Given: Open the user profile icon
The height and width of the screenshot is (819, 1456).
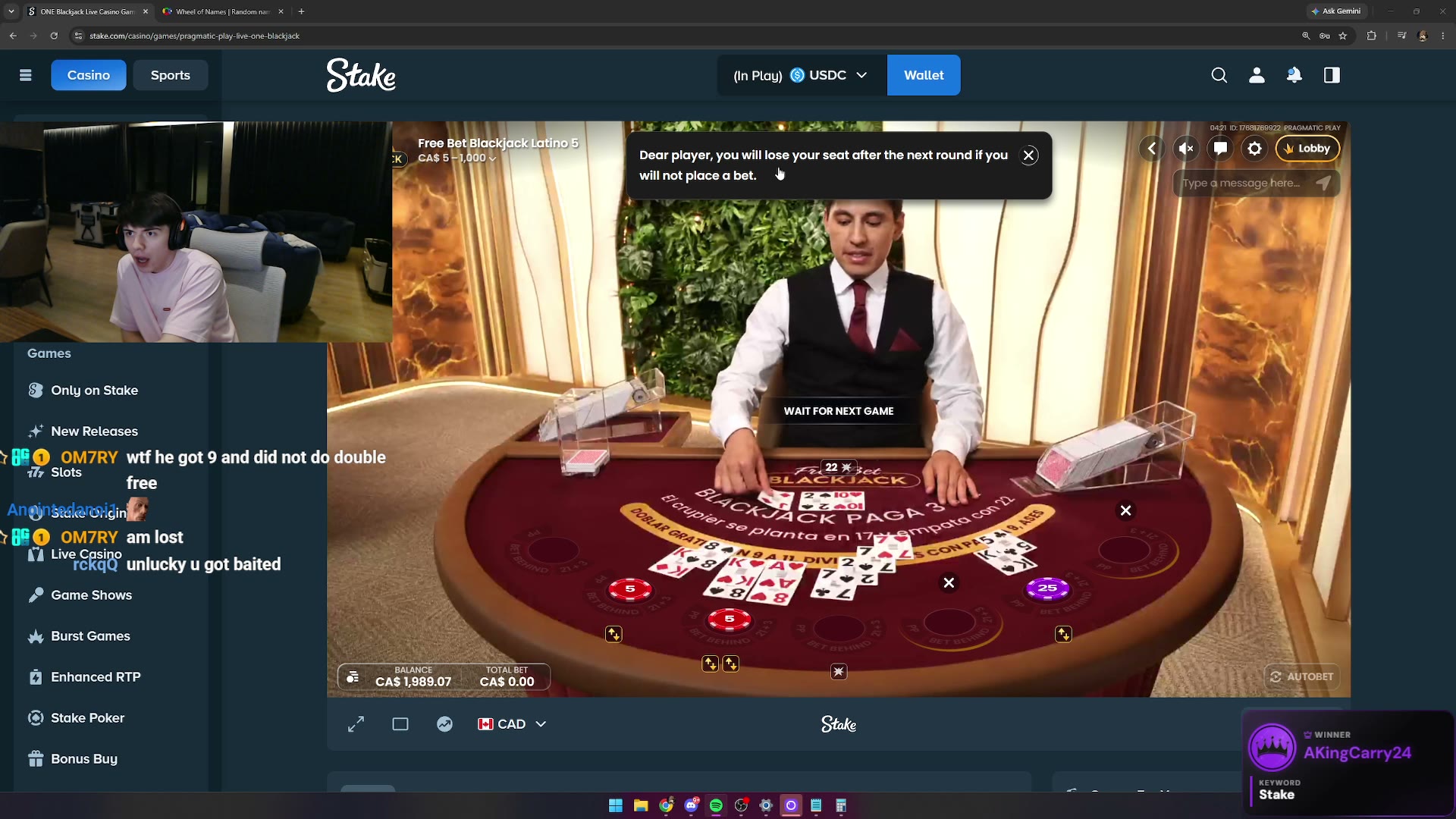Looking at the screenshot, I should click(1257, 75).
